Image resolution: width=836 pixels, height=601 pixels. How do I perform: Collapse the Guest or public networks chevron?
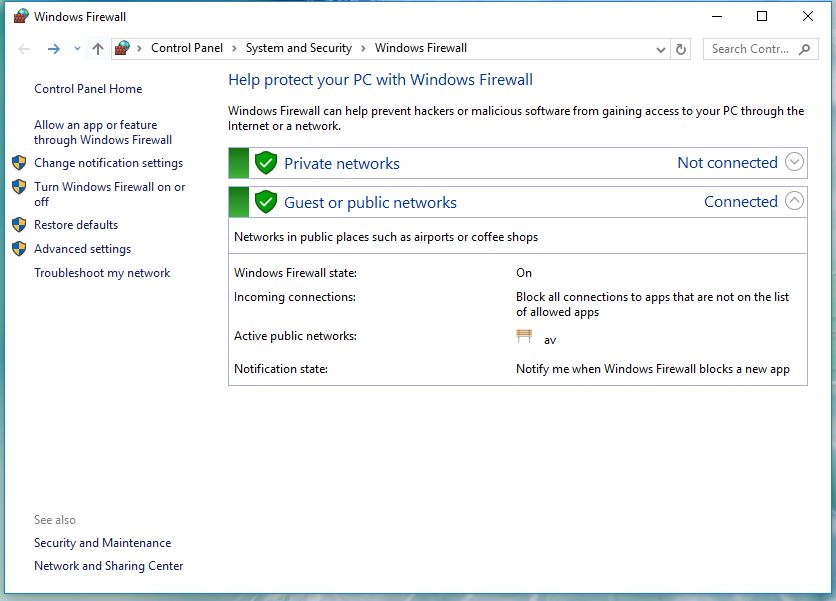click(794, 201)
